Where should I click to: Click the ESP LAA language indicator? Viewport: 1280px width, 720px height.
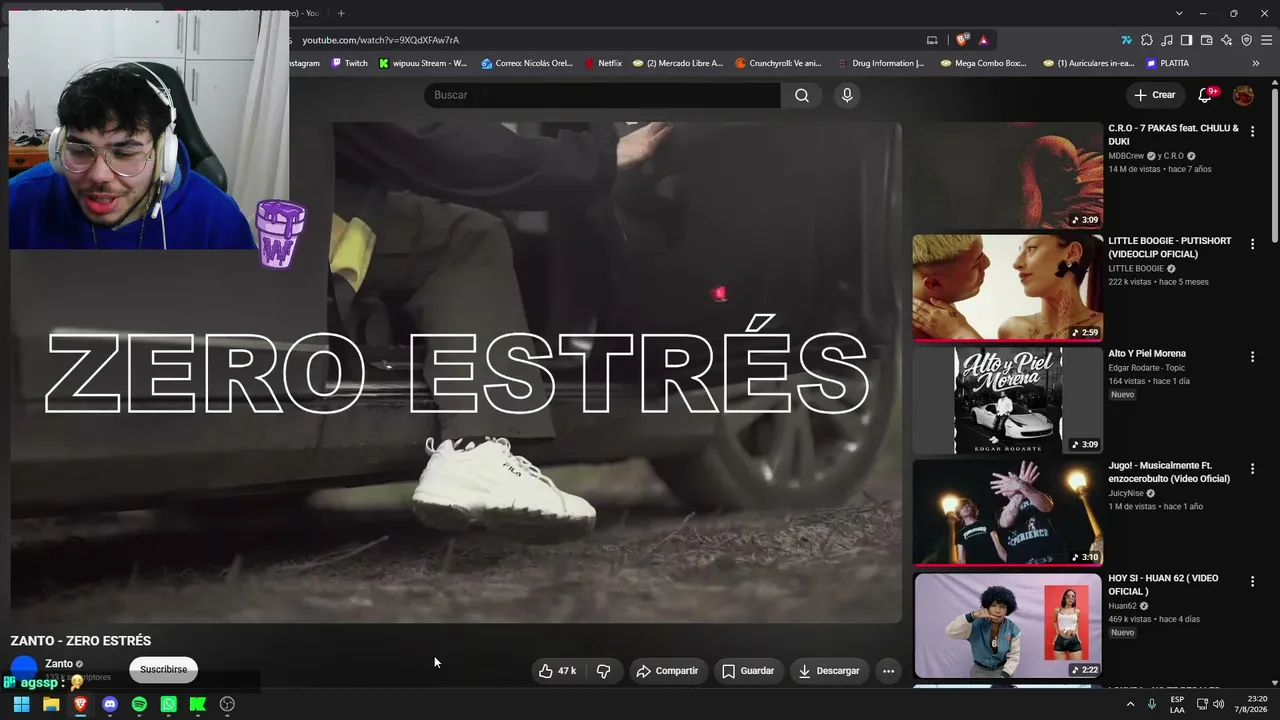pos(1177,704)
